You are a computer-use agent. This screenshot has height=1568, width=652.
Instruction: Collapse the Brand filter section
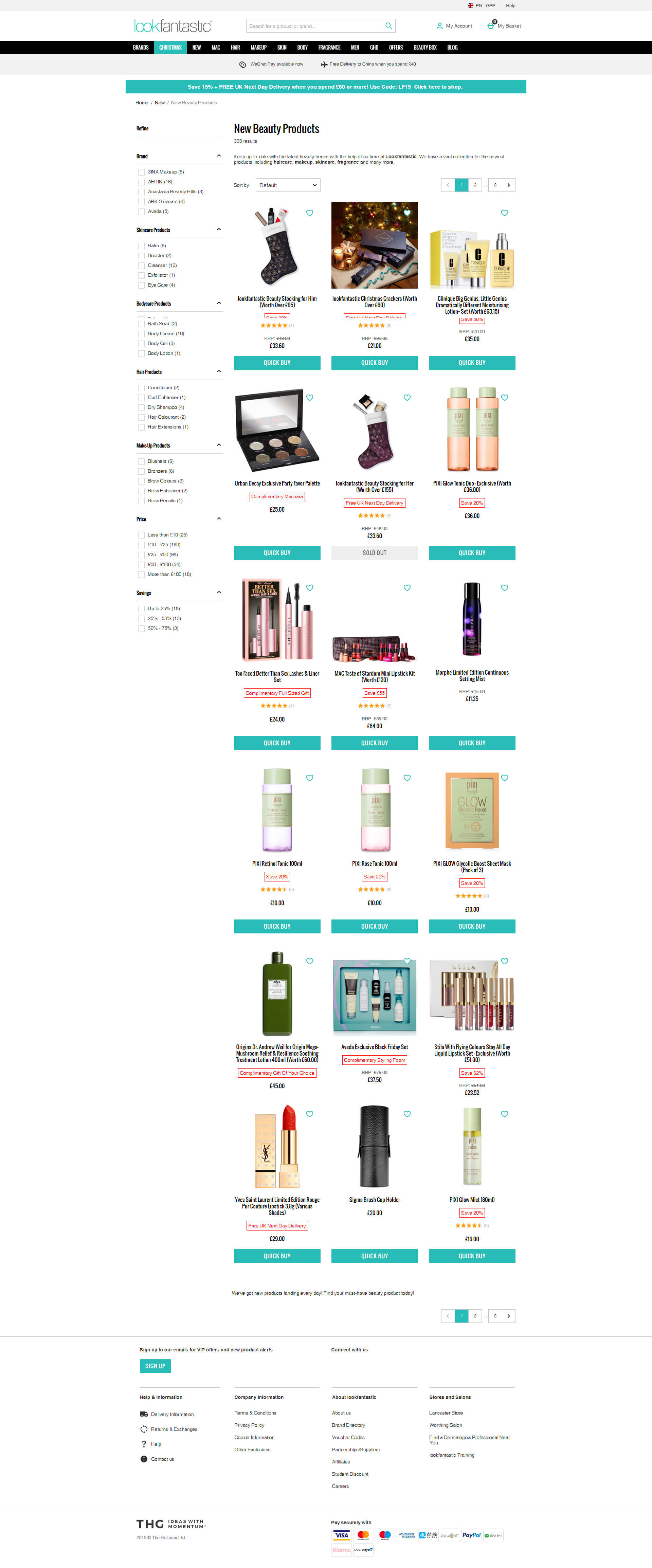tap(219, 156)
